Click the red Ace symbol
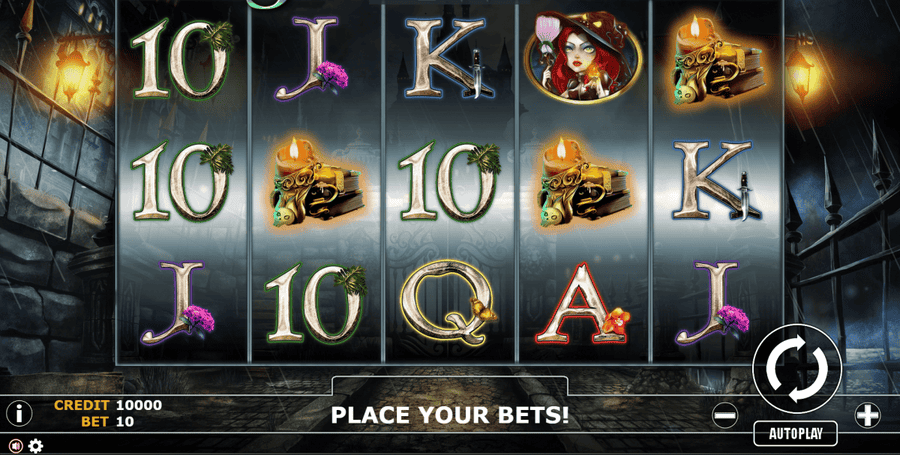The image size is (900, 455). (582, 304)
